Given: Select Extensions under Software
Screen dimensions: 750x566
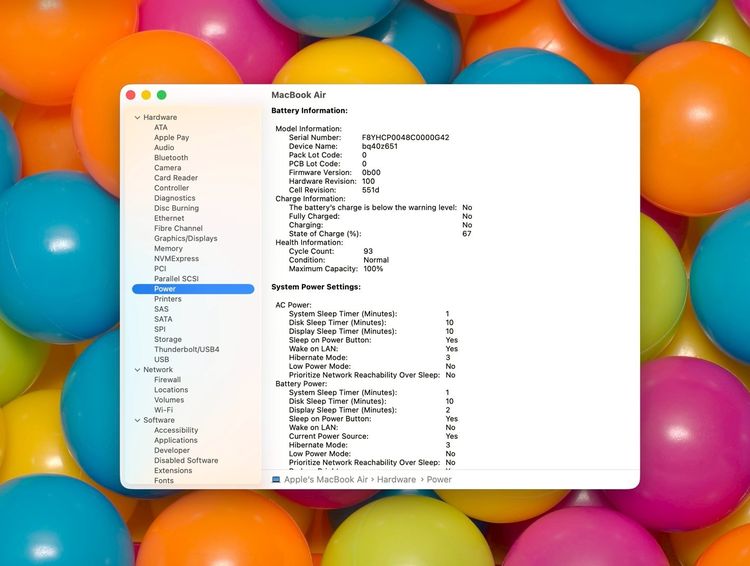Looking at the screenshot, I should [173, 470].
